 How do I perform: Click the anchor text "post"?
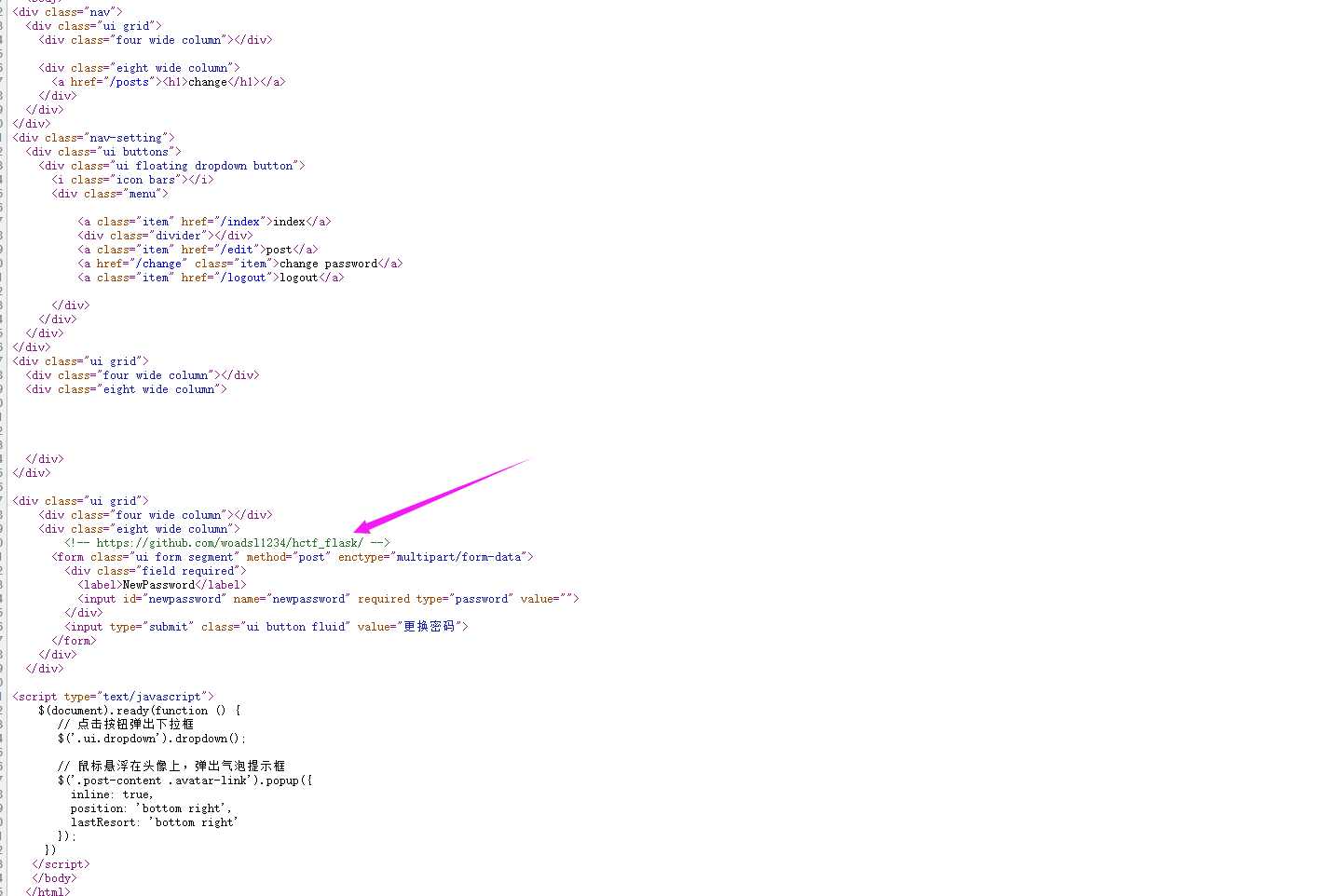(279, 250)
